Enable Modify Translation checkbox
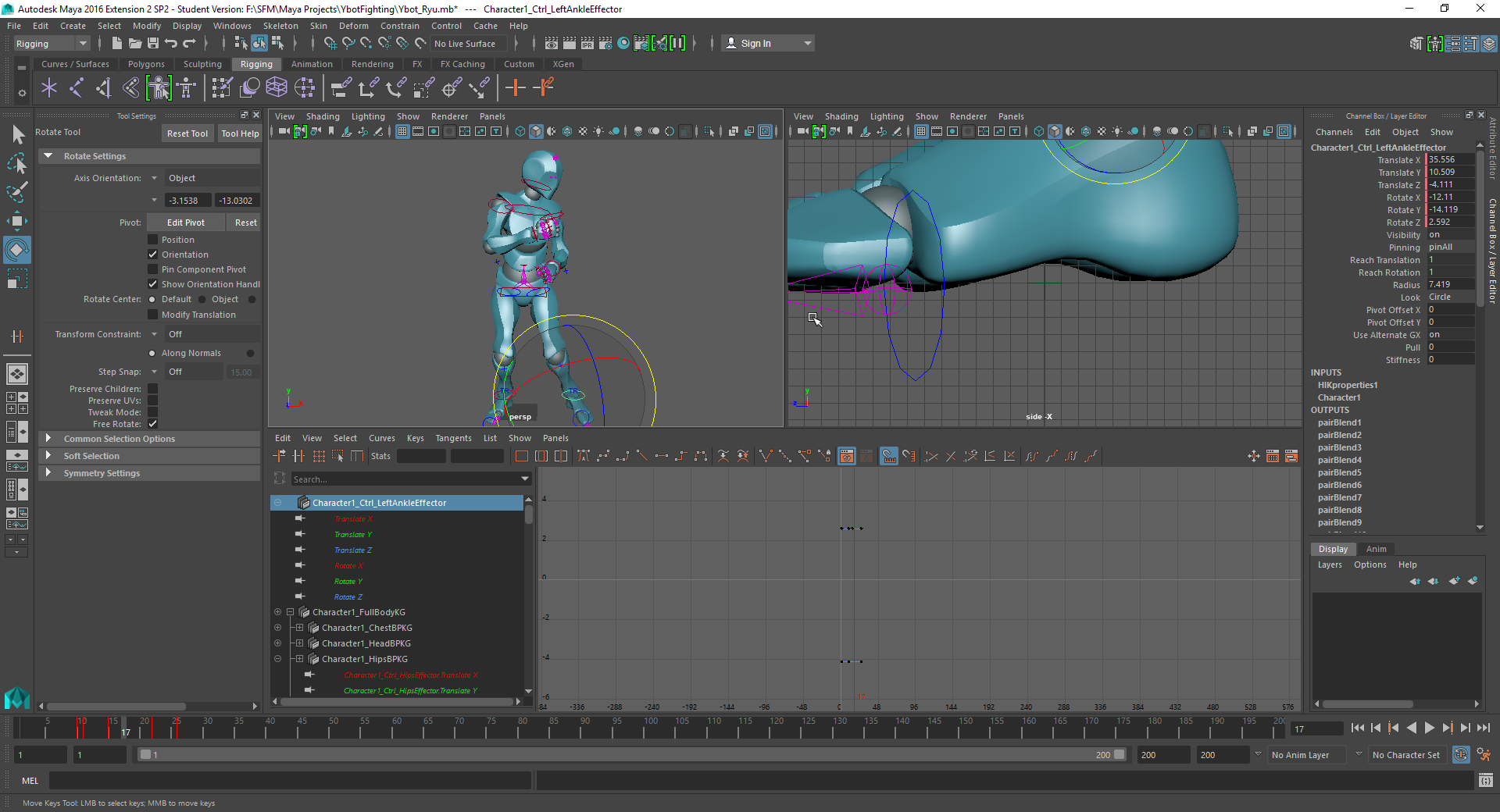The width and height of the screenshot is (1500, 812). 153,315
